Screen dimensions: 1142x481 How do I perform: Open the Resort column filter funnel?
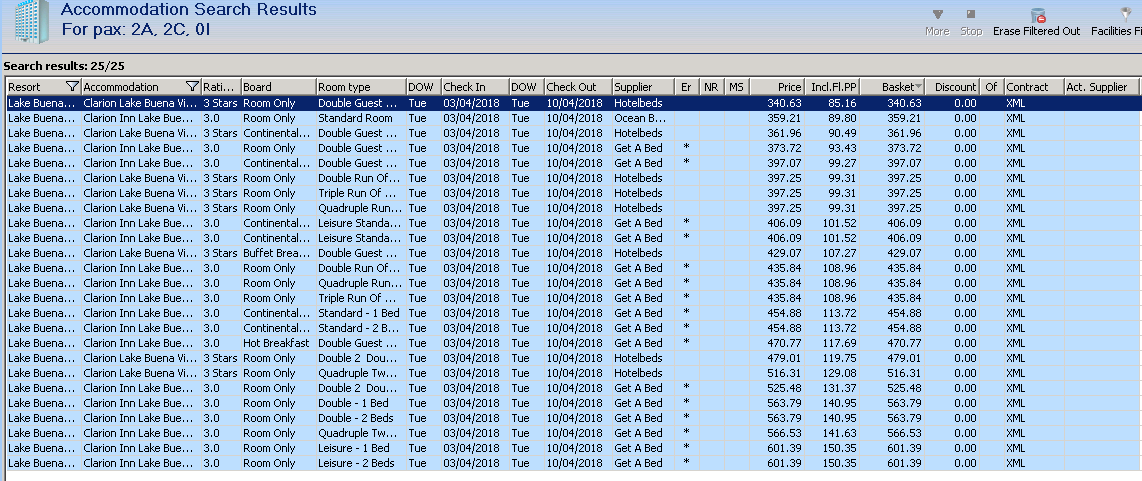coord(71,87)
